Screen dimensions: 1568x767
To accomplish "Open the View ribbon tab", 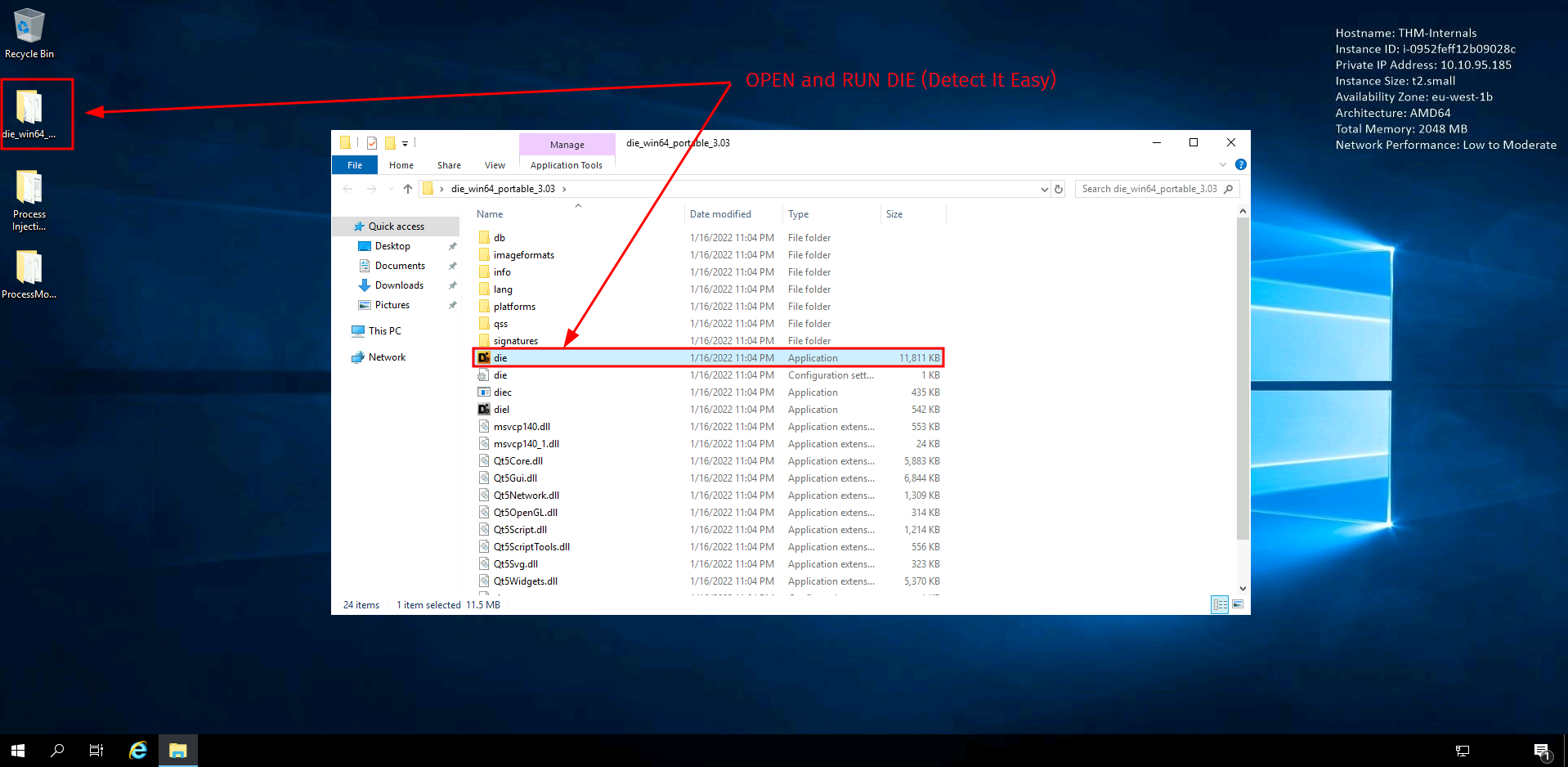I will tap(495, 165).
